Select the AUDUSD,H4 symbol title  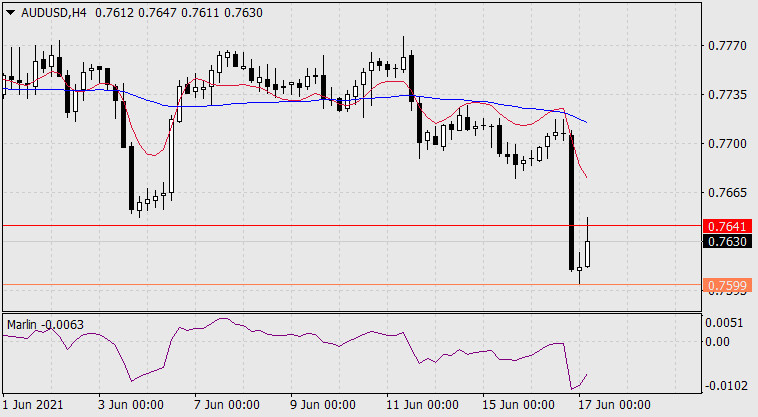[x=54, y=13]
